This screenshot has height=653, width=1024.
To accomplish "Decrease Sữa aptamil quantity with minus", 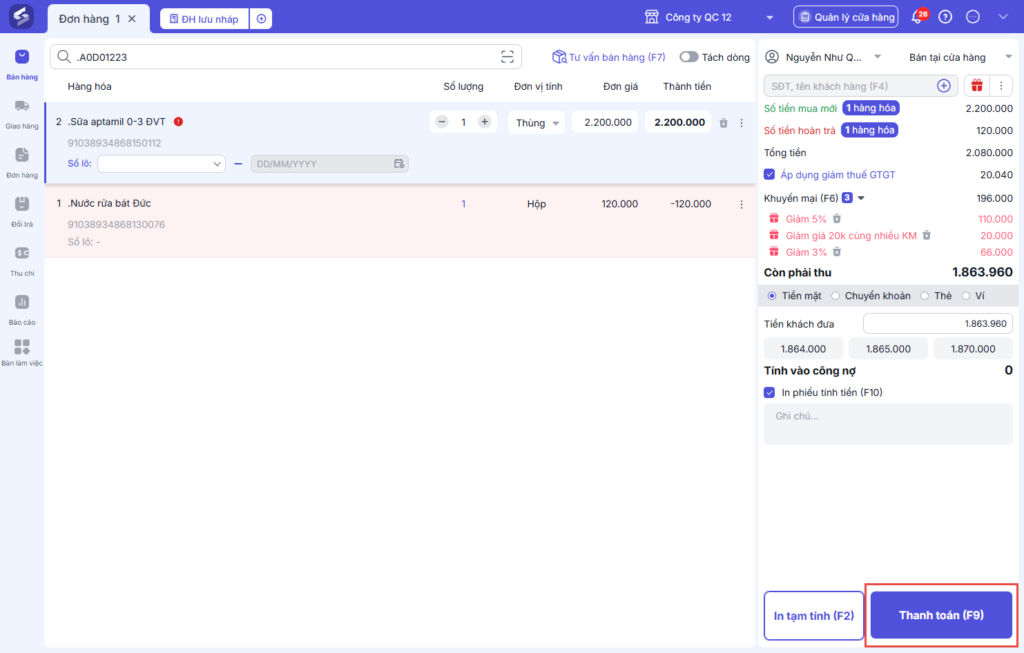I will click(442, 122).
